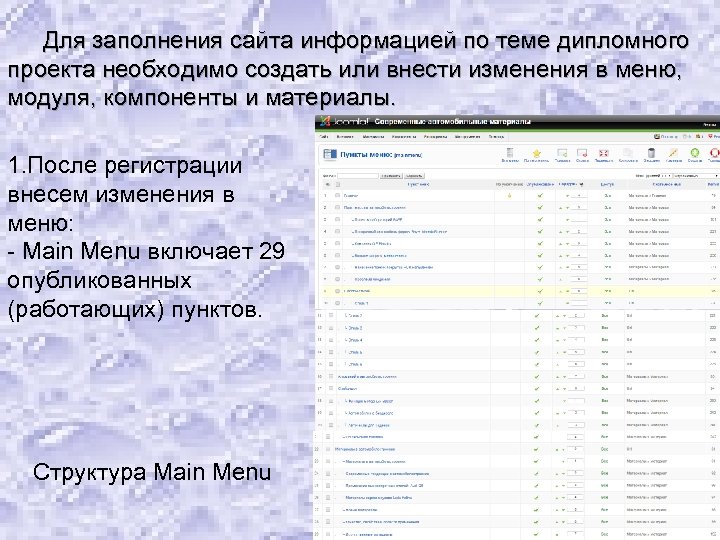Click the order number field in Главная row
This screenshot has width=720, height=540.
(579, 196)
